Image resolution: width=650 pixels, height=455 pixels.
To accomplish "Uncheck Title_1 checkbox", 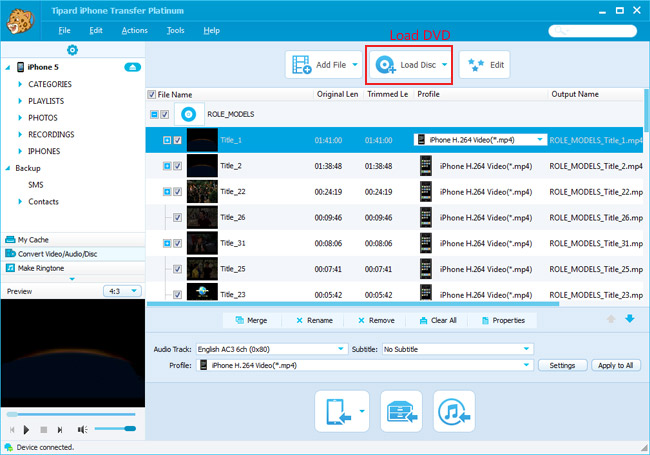I will coord(177,140).
